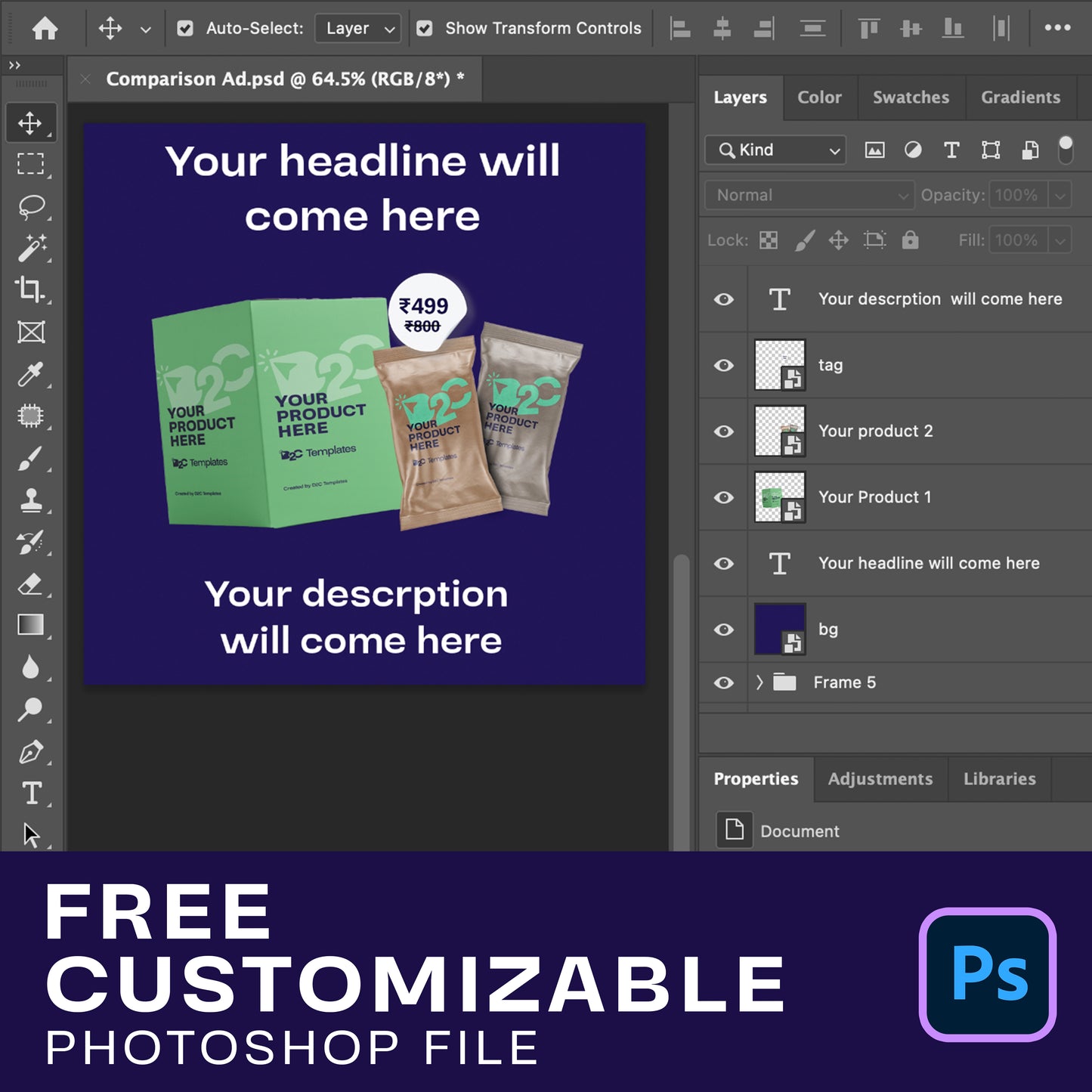Screen dimensions: 1092x1092
Task: Select the Magic Wand tool
Action: tap(31, 248)
